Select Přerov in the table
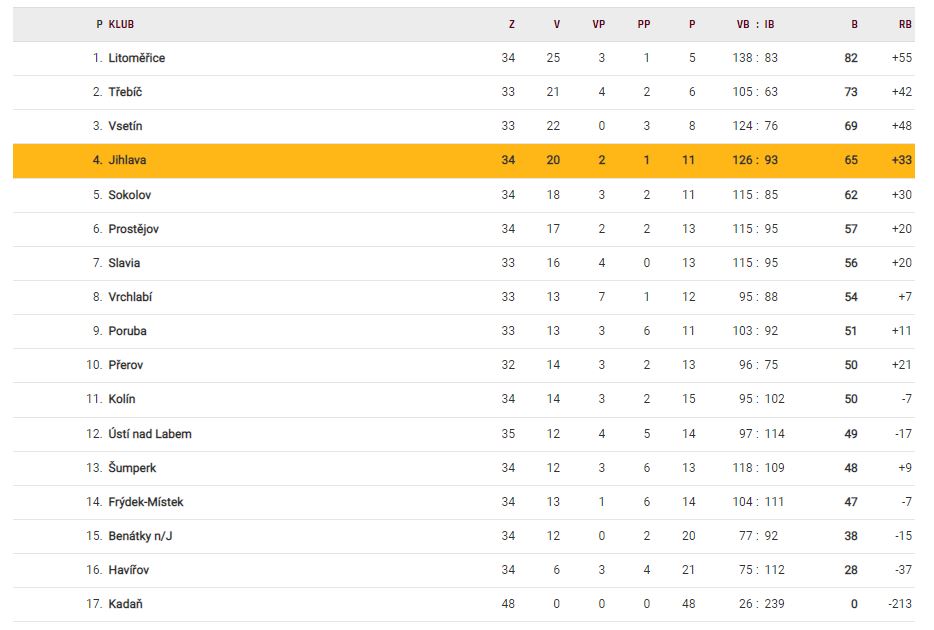This screenshot has height=630, width=934. (126, 365)
